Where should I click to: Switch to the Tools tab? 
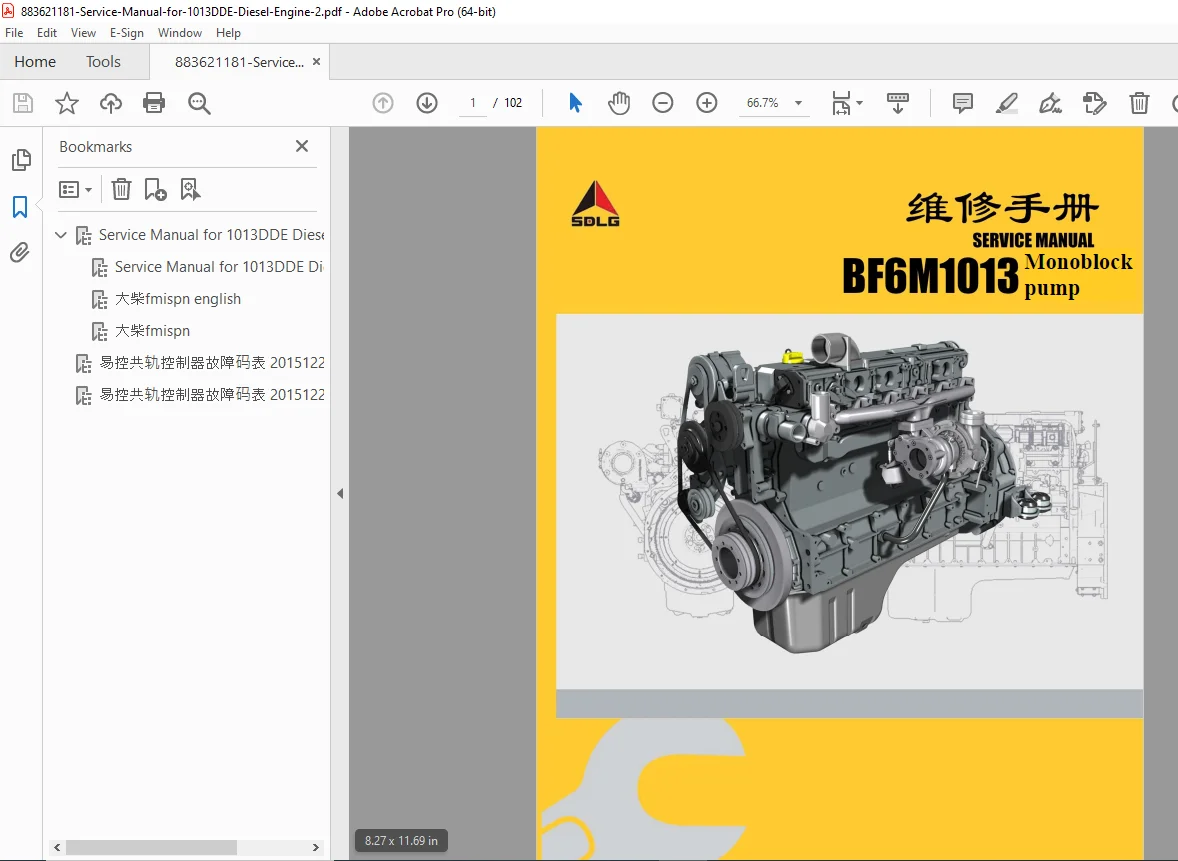coord(103,62)
